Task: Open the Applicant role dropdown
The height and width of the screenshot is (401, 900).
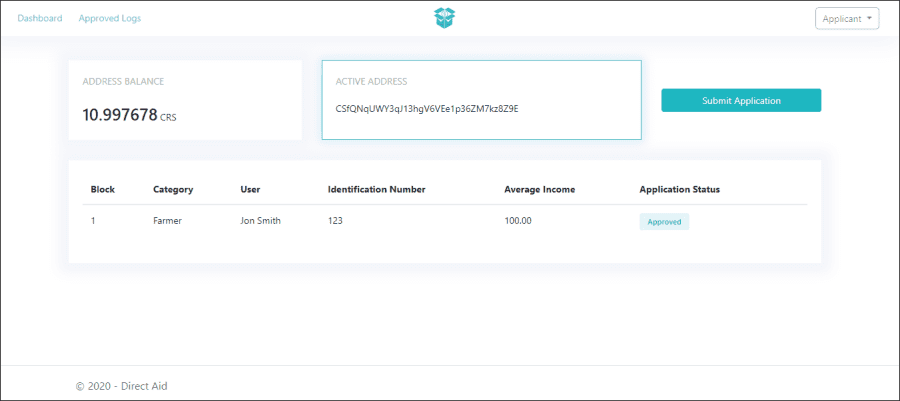Action: click(847, 18)
